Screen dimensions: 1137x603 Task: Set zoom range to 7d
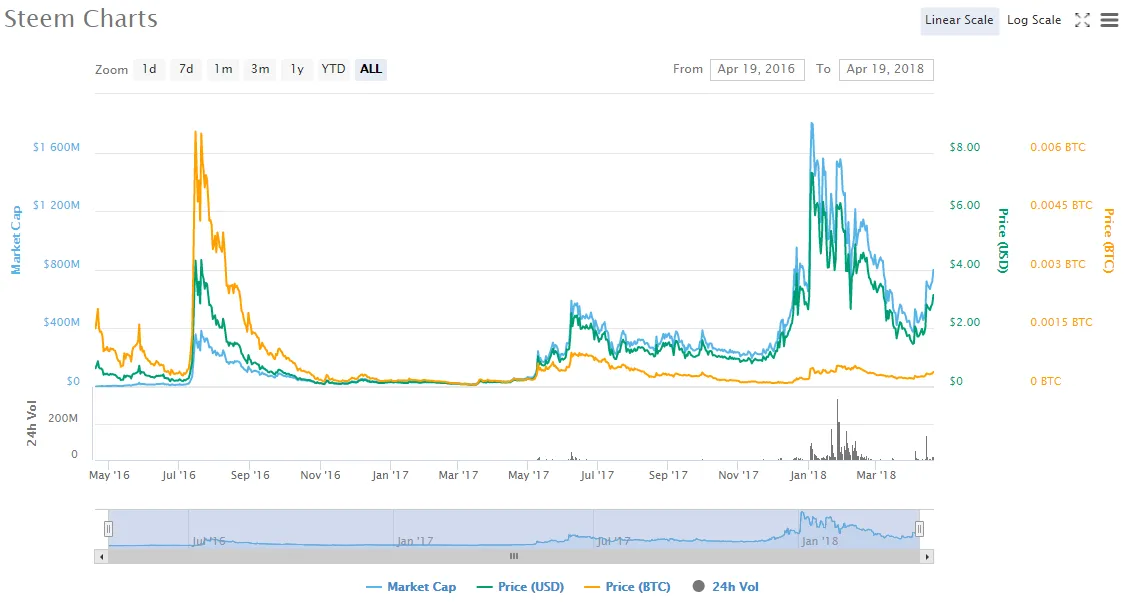[x=186, y=69]
